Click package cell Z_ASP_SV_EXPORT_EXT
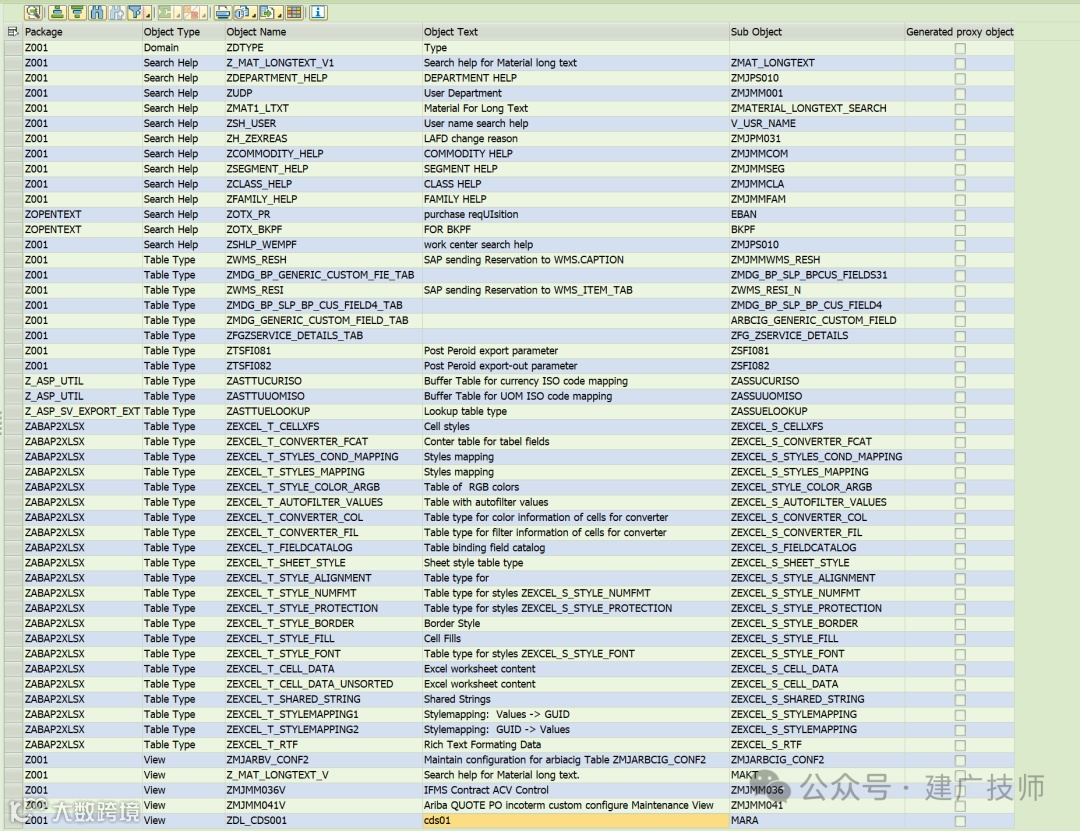Screen dimensions: 1080x831 (82, 411)
